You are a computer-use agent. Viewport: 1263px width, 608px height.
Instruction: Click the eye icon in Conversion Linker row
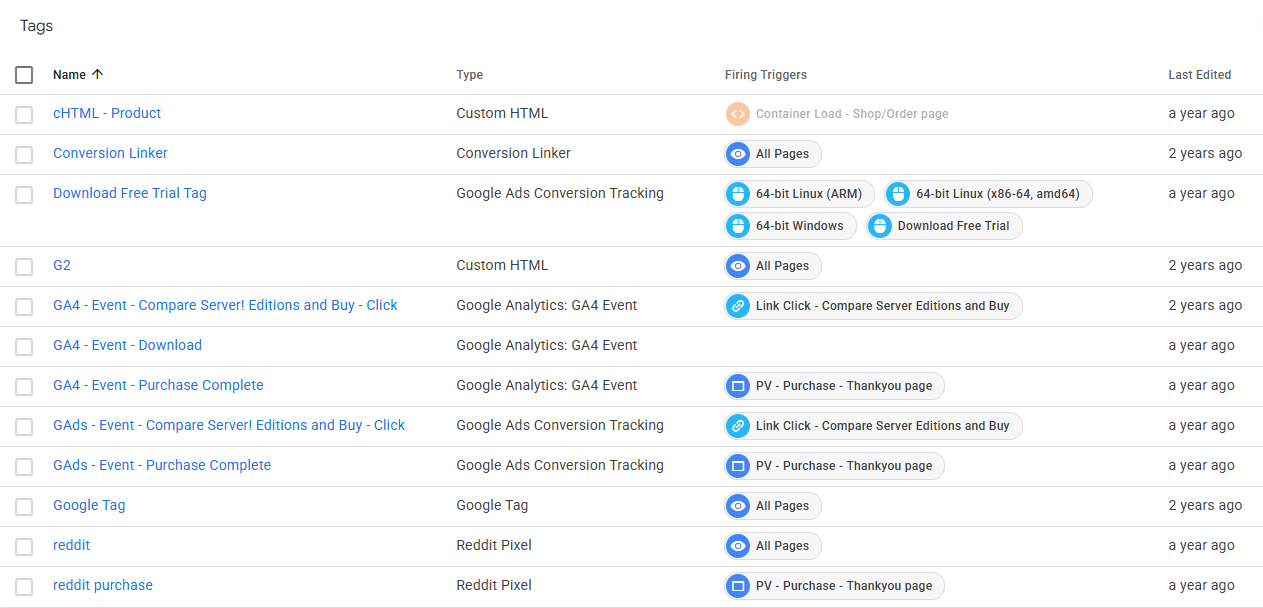click(x=738, y=154)
